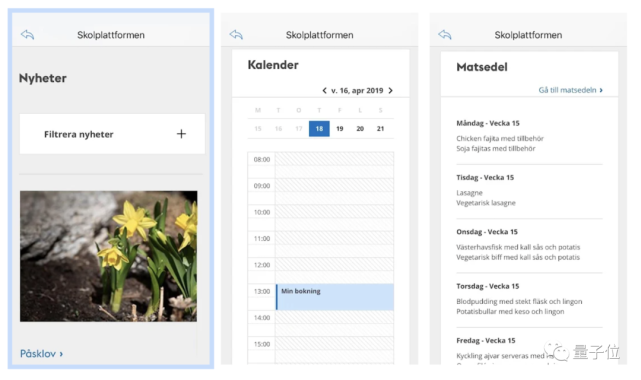Click v. 16, apr 2019 week label
The image size is (641, 380).
point(357,90)
